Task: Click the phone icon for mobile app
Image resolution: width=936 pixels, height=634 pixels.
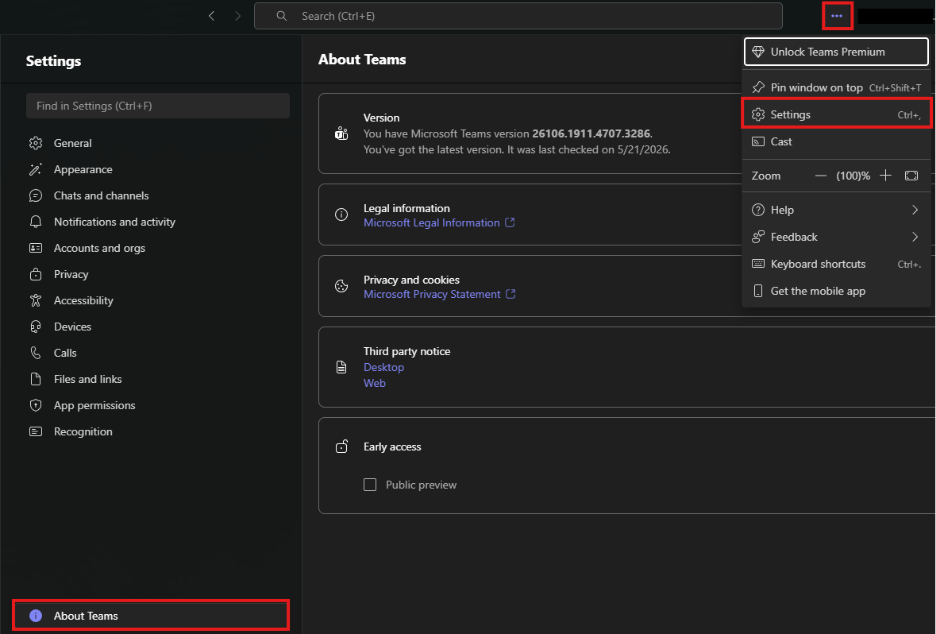Action: click(758, 291)
